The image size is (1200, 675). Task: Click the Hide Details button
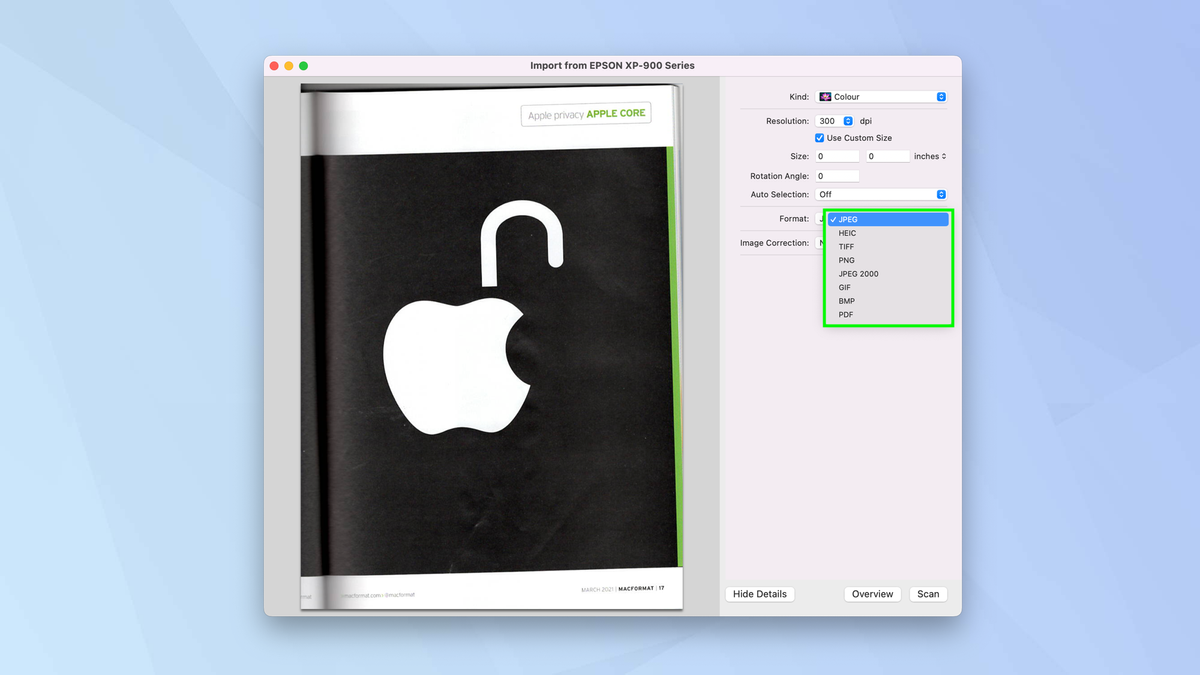[x=759, y=593]
